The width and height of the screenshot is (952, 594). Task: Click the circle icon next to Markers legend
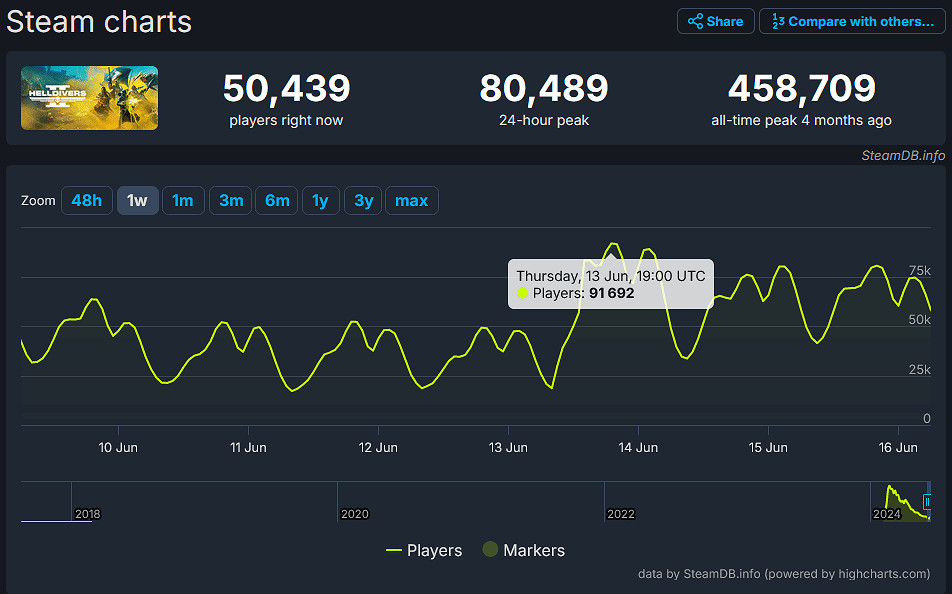click(489, 550)
